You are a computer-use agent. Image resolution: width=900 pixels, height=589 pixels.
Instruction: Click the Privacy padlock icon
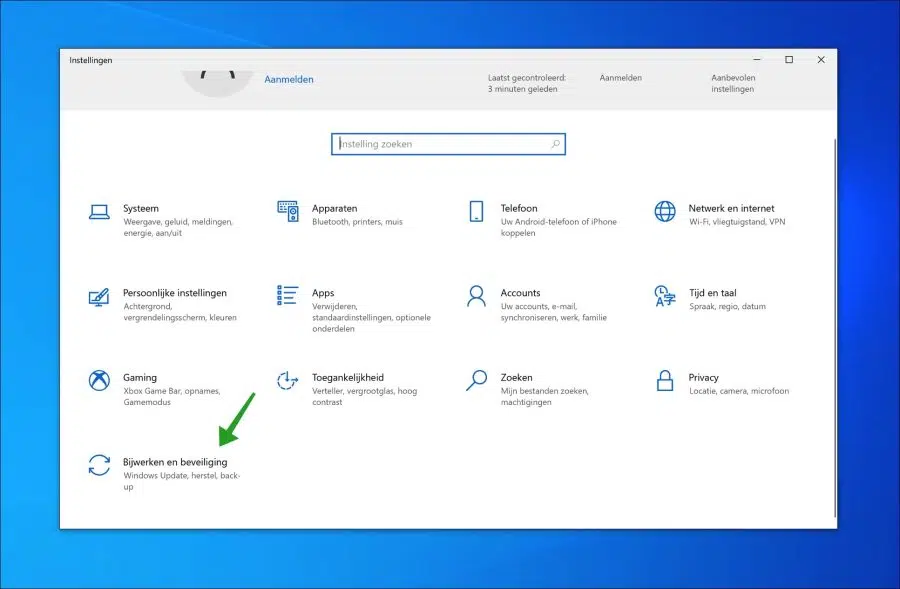point(665,380)
